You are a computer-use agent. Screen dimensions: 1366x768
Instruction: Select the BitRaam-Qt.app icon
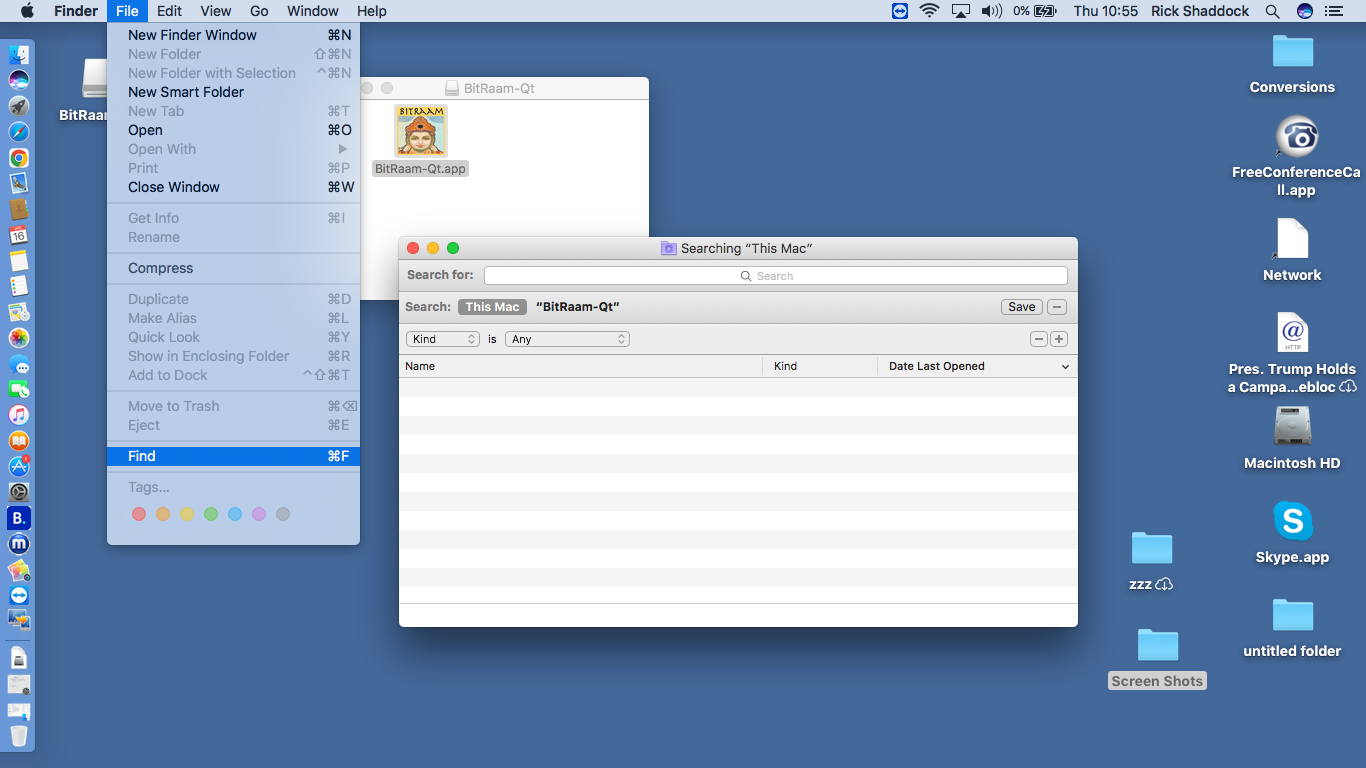(x=421, y=132)
